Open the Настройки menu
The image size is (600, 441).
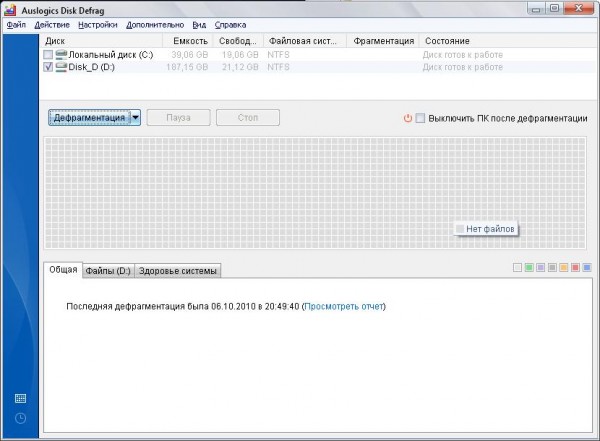(98, 25)
